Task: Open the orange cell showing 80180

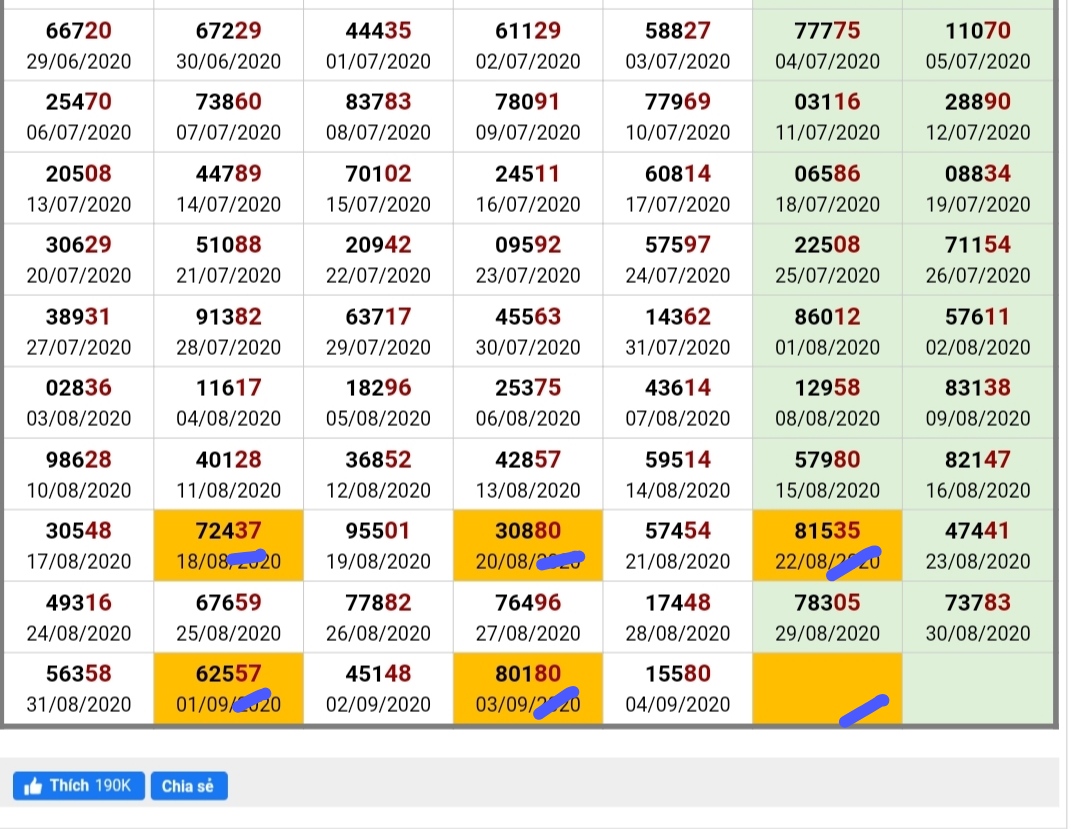Action: point(528,688)
